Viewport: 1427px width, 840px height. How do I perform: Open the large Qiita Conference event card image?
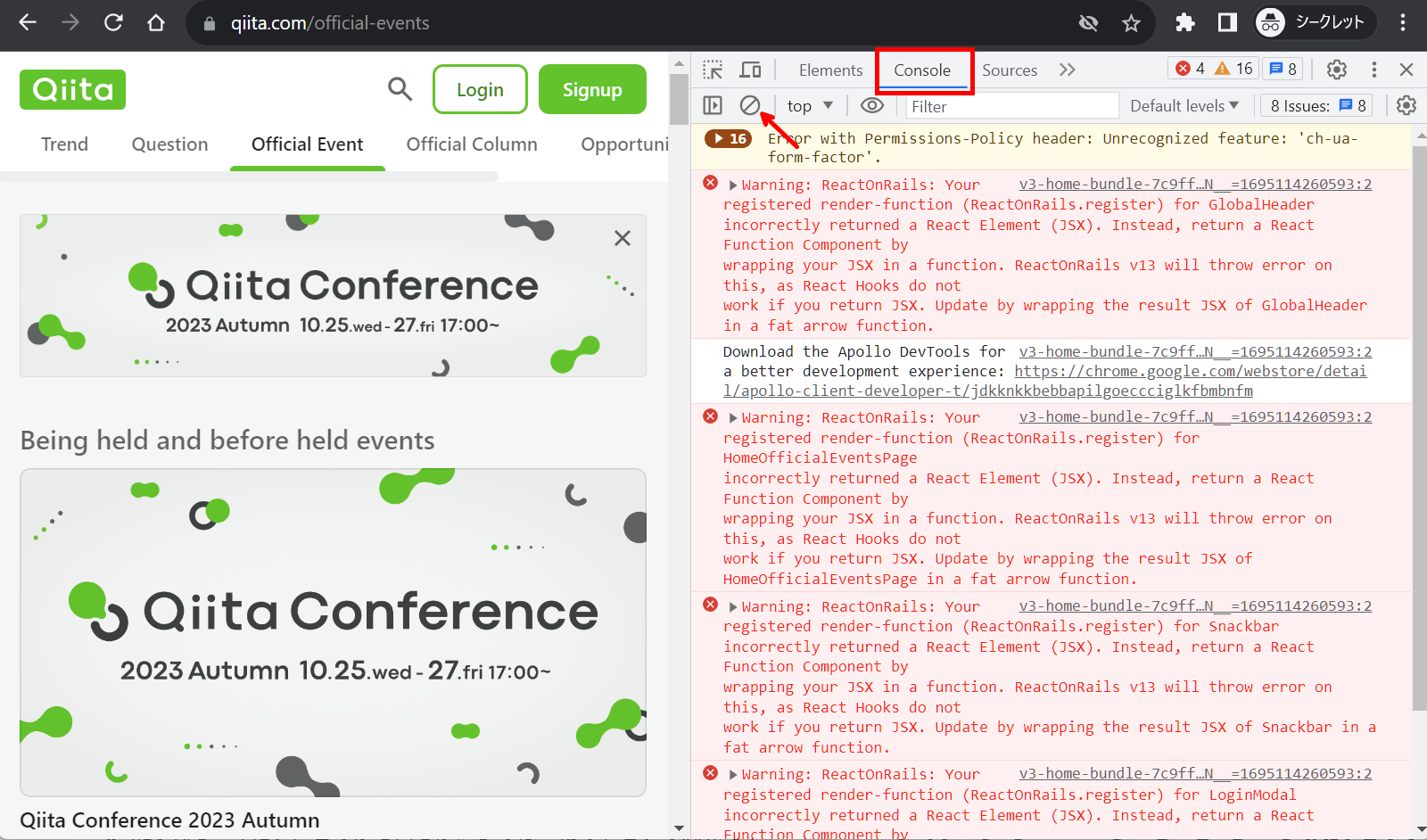coord(333,632)
